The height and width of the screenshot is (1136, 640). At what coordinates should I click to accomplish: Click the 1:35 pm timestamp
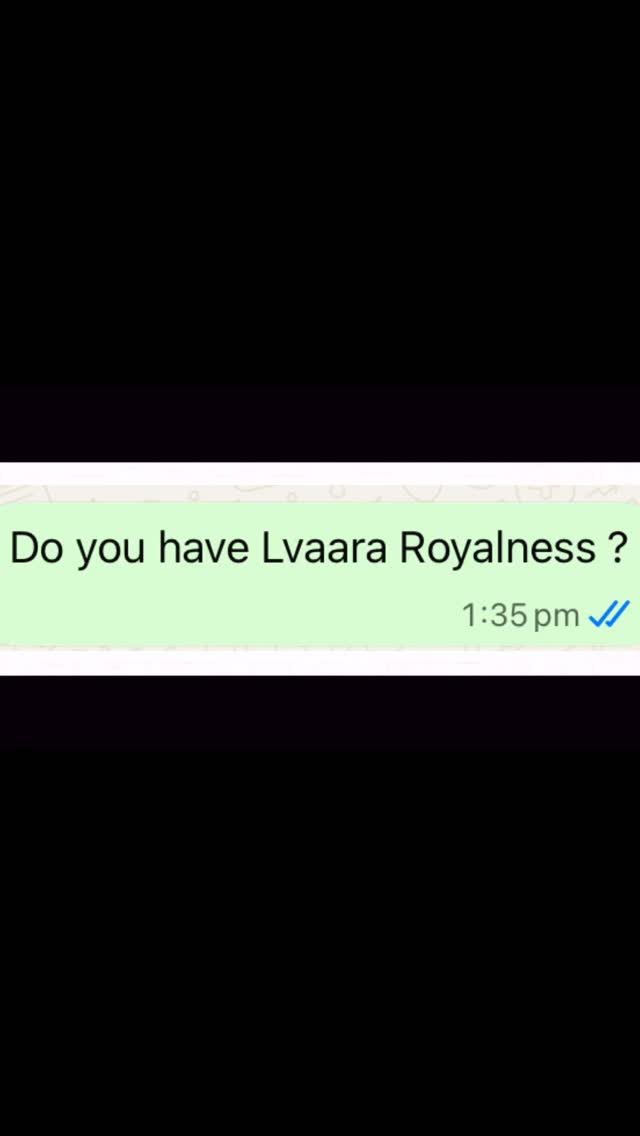click(520, 615)
